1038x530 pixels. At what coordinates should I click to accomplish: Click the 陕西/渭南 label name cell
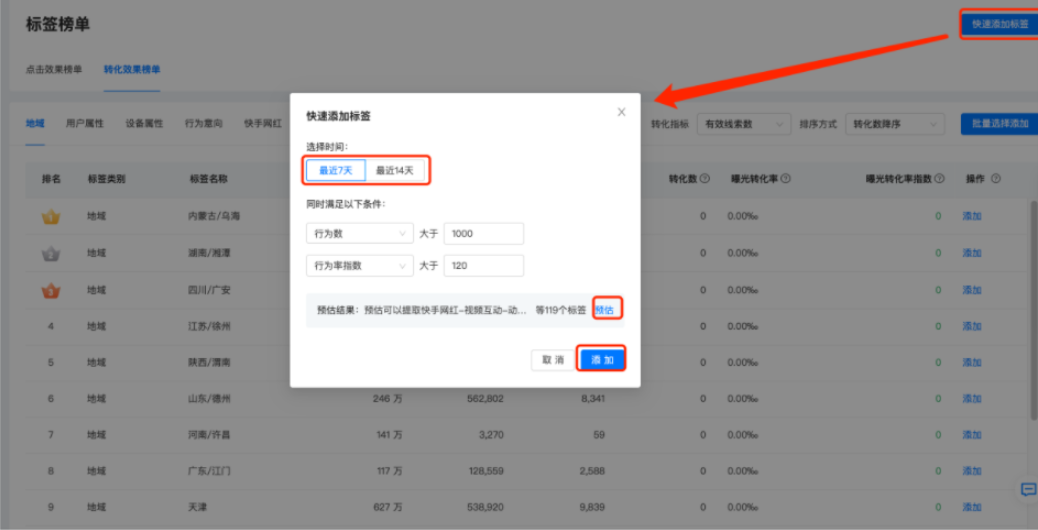210,363
